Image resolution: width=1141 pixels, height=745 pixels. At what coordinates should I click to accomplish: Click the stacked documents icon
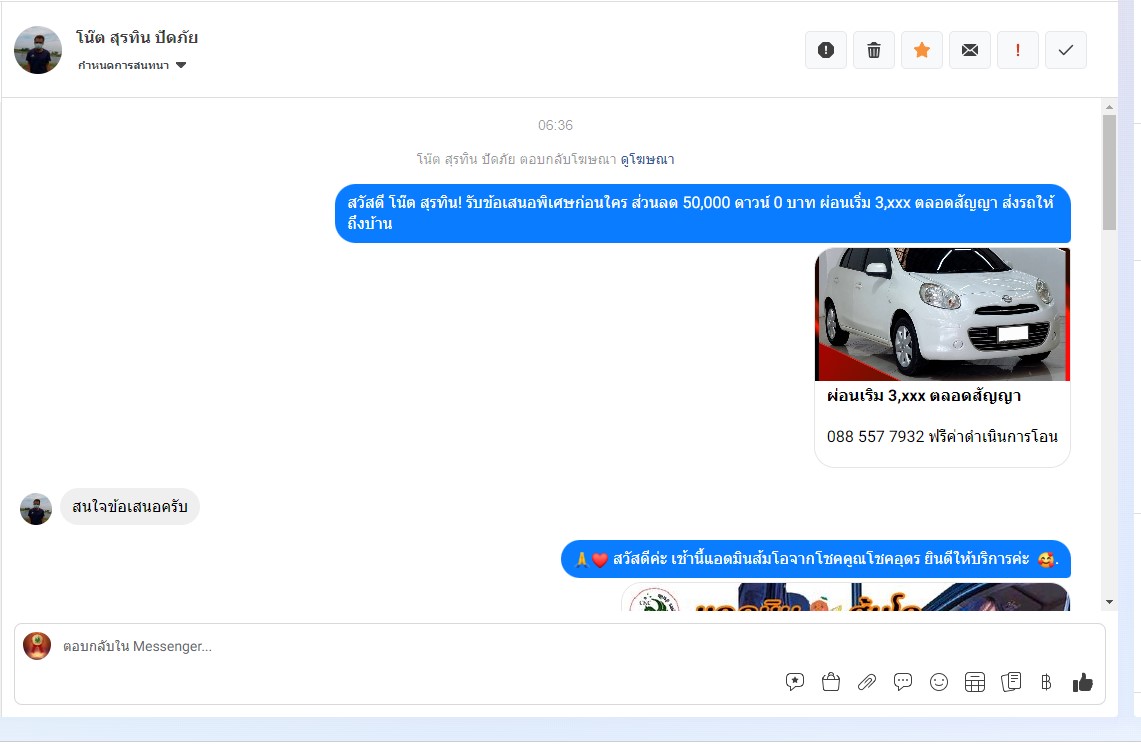click(x=1011, y=682)
